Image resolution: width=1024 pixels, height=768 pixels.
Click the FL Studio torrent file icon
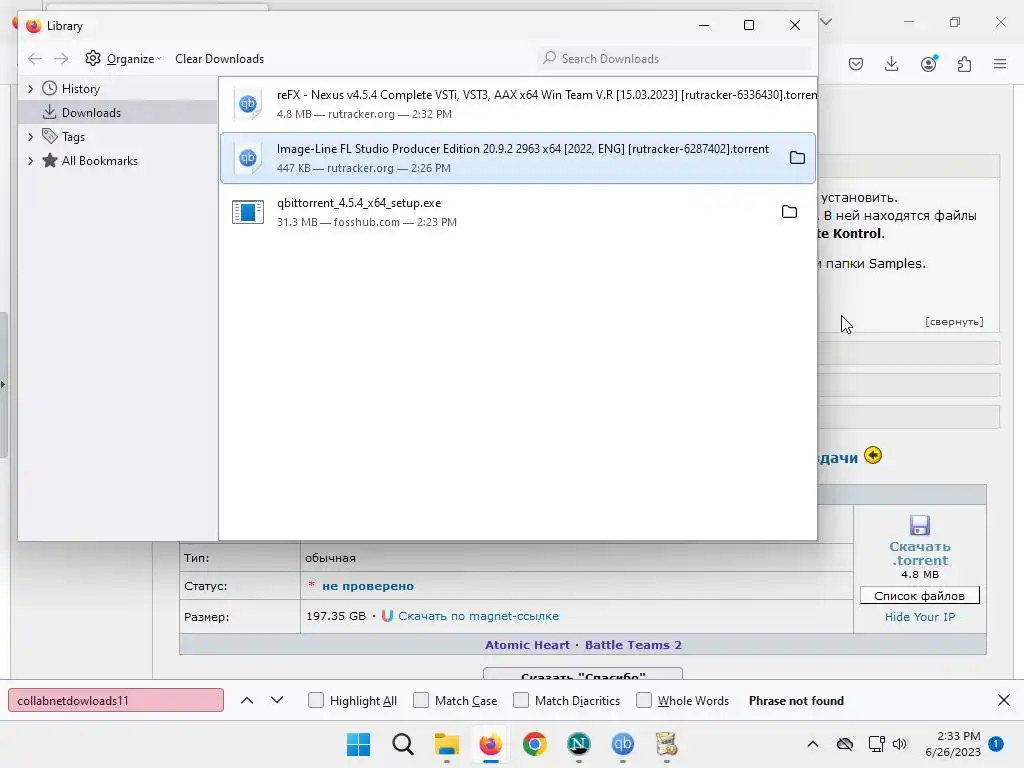point(248,158)
